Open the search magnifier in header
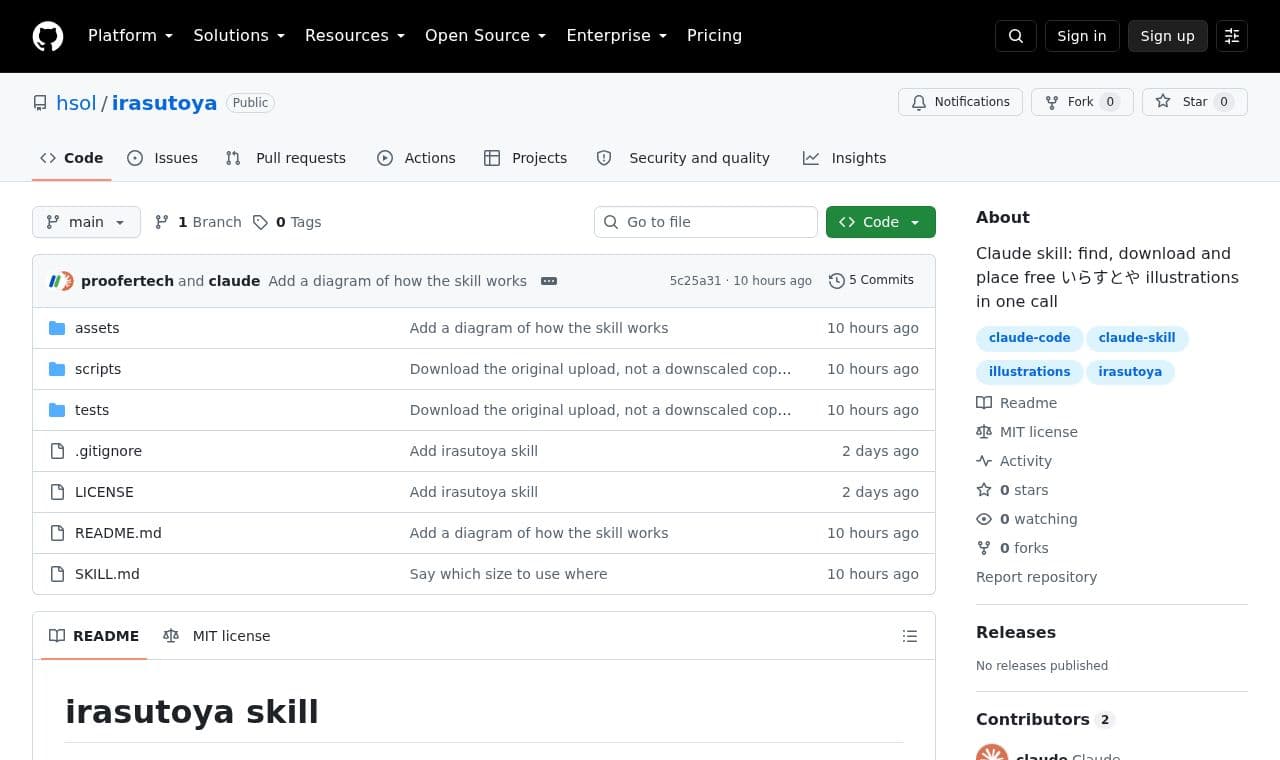This screenshot has height=760, width=1280. pos(1016,36)
